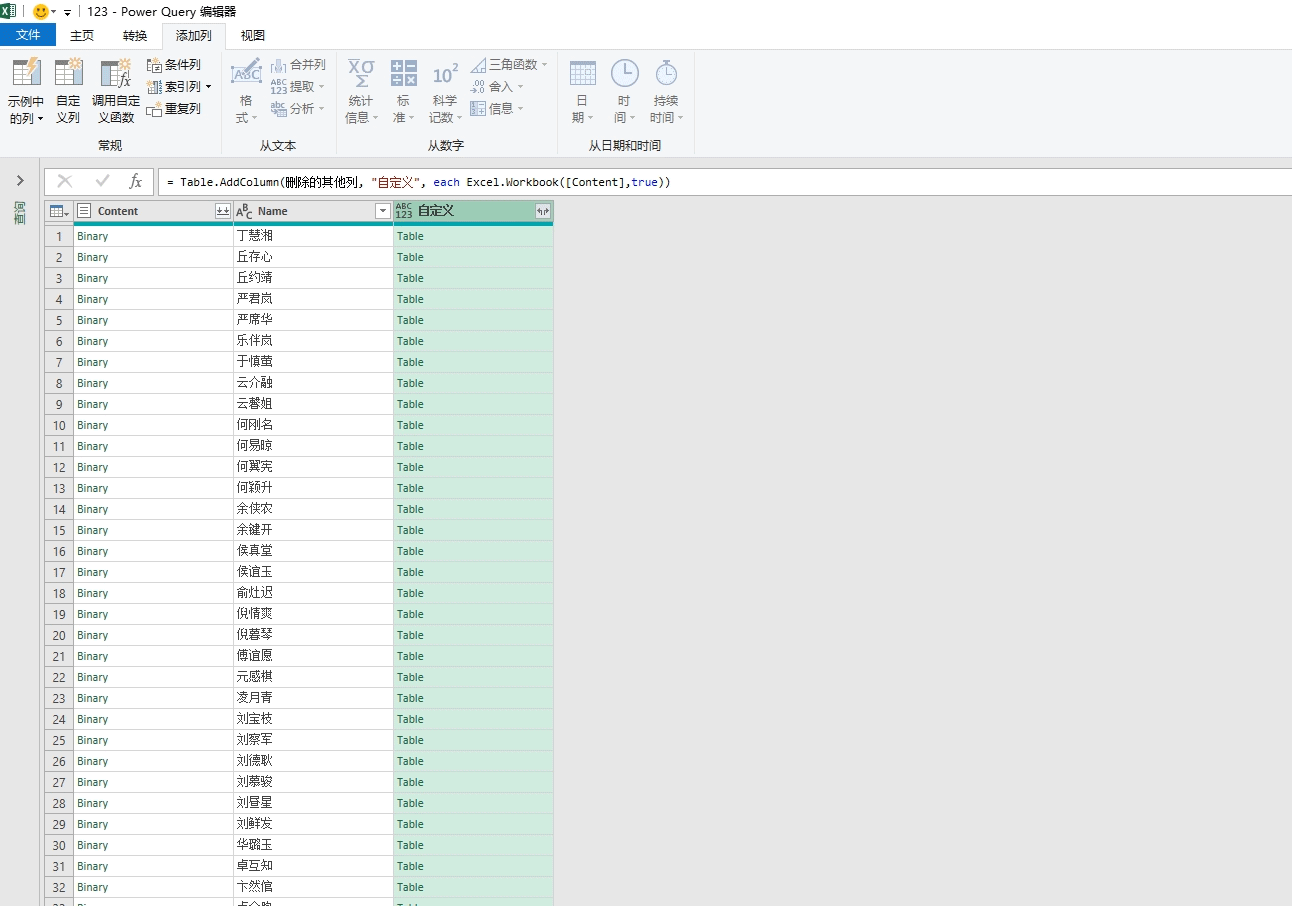Viewport: 1292px width, 906px height.
Task: Open the 提取 extract menu
Action: point(298,87)
